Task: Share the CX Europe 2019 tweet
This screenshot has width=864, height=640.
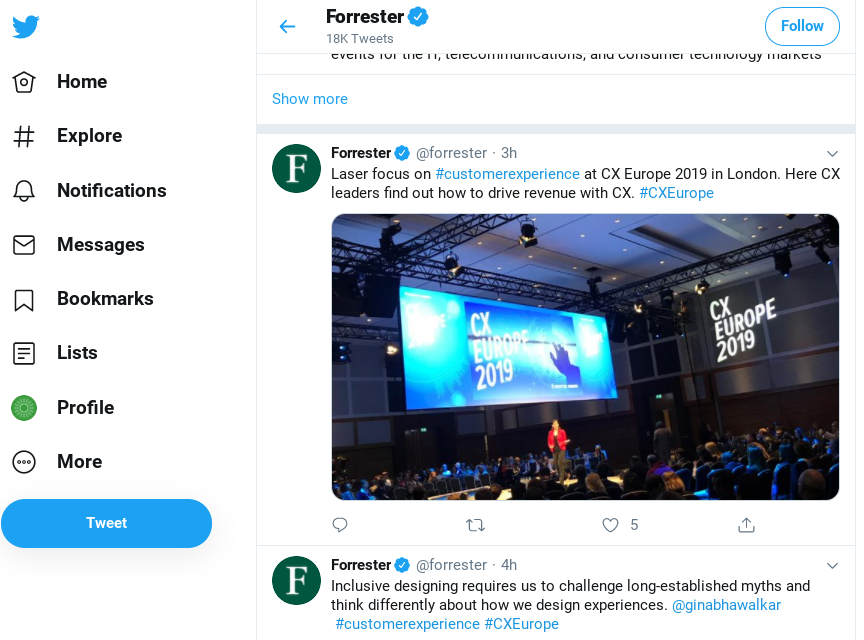Action: (x=746, y=525)
